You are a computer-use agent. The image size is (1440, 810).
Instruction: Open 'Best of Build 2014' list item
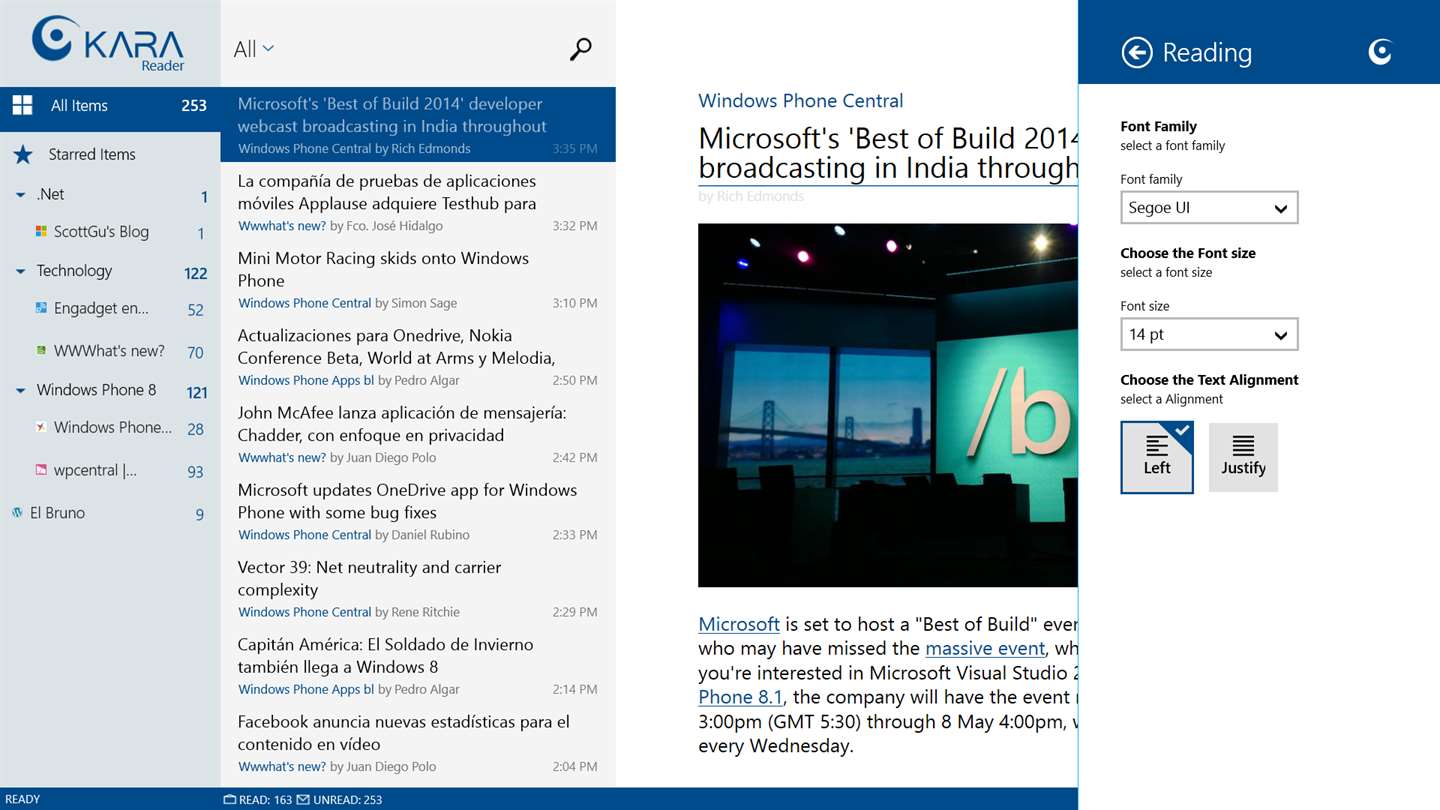(418, 124)
